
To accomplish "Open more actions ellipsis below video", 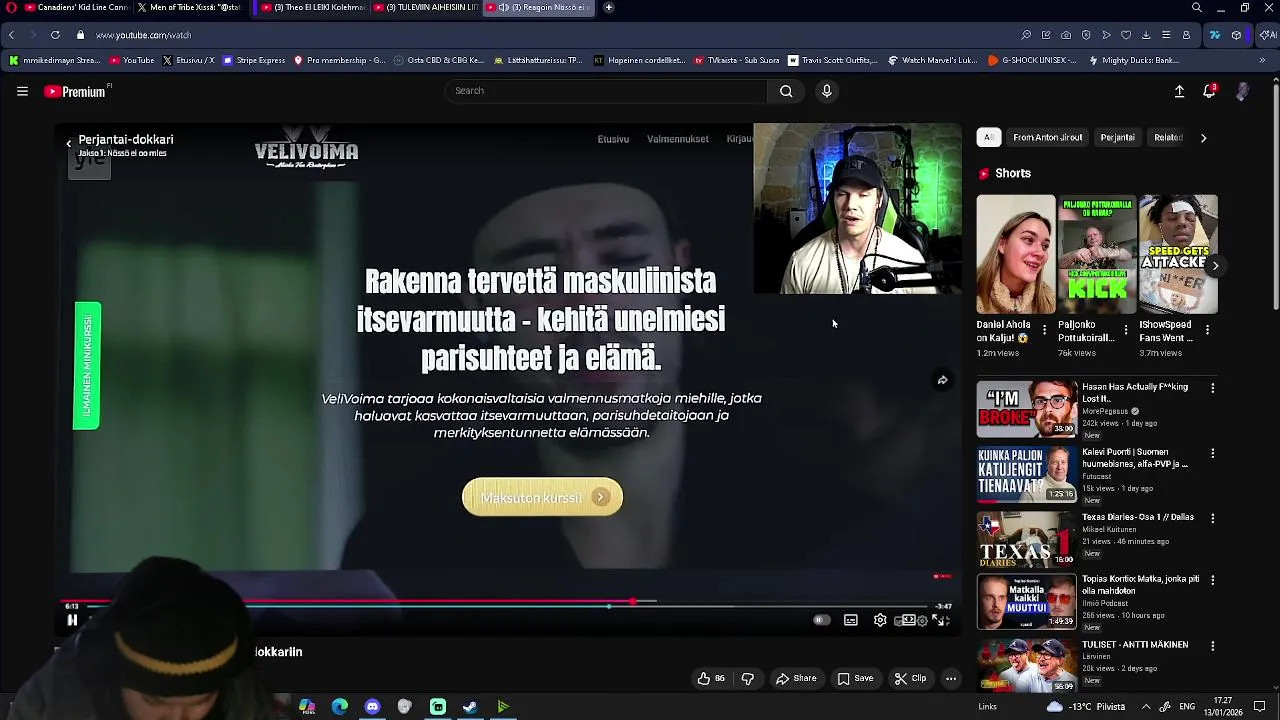I will (951, 678).
